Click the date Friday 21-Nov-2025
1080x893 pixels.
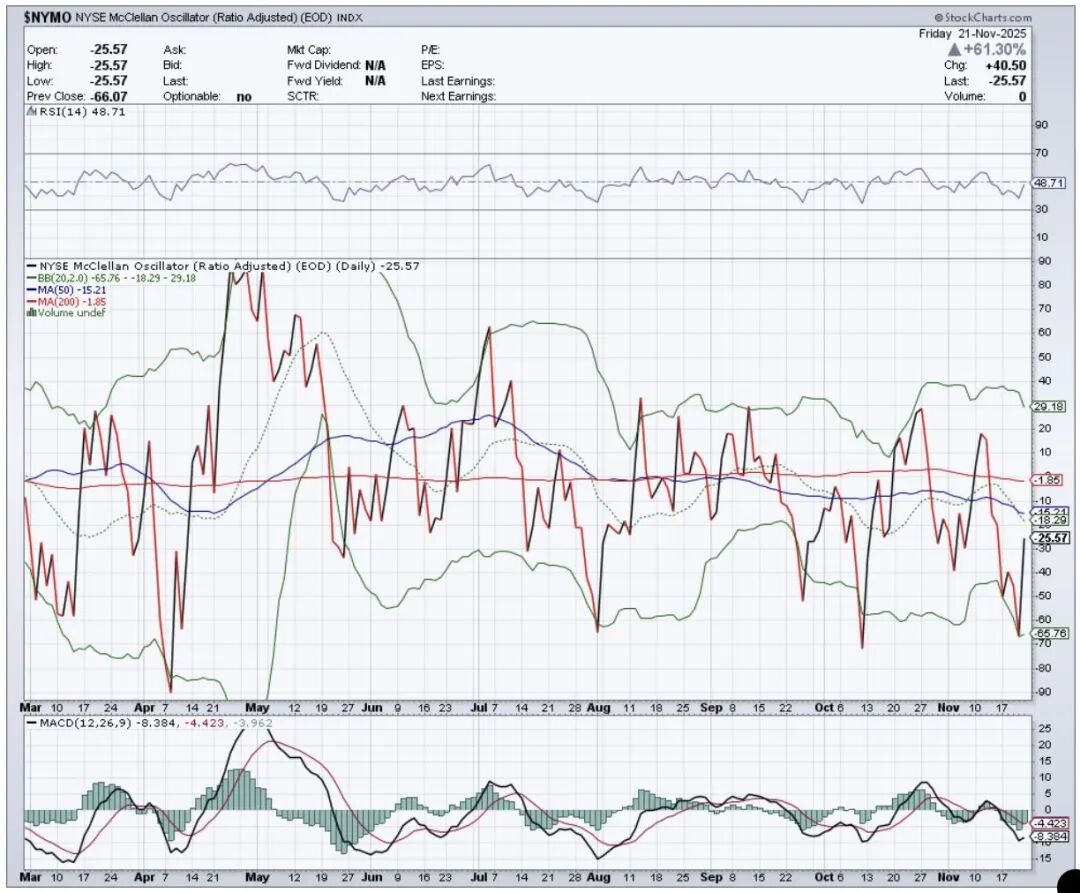(x=972, y=34)
